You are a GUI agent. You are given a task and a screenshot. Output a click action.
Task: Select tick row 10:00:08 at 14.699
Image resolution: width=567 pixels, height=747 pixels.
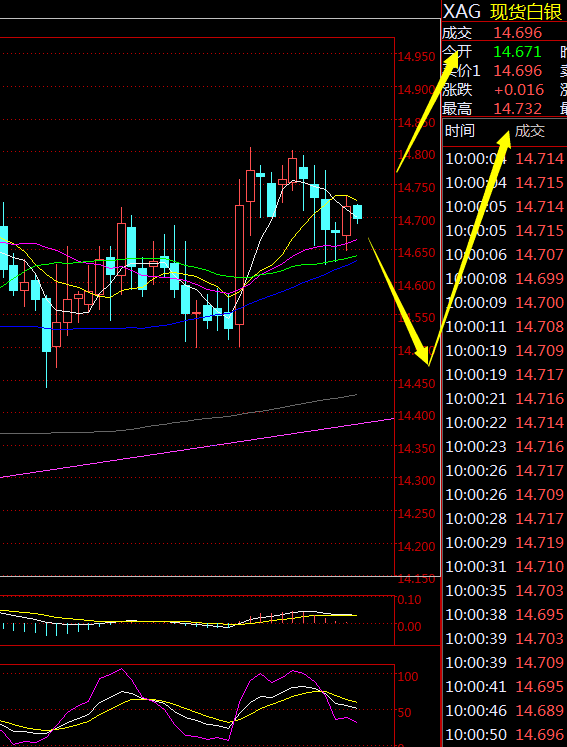click(505, 279)
